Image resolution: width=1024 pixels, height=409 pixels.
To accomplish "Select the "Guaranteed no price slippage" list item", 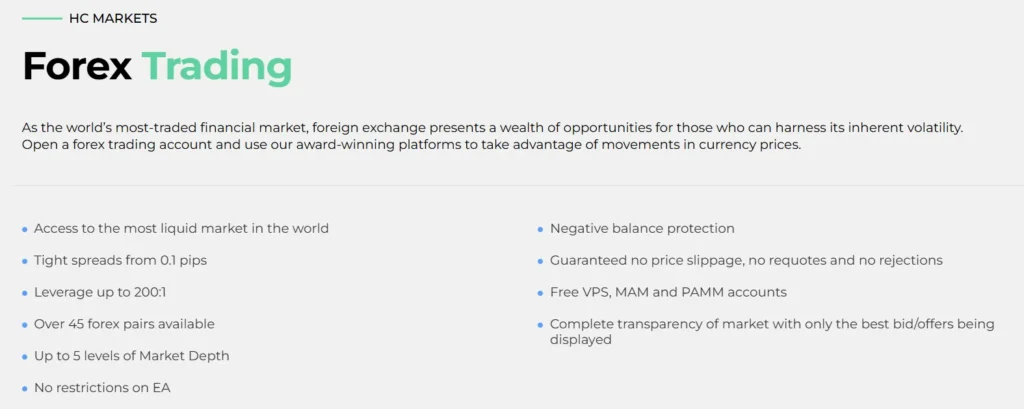I will pos(746,260).
